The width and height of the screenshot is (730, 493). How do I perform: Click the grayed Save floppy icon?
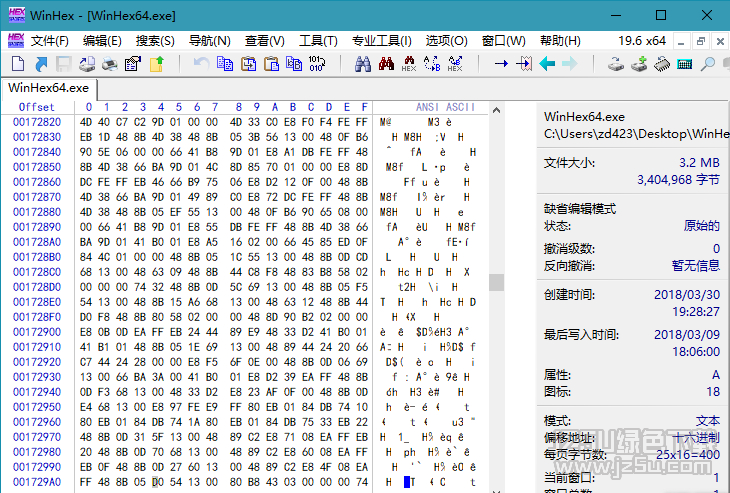coord(64,63)
